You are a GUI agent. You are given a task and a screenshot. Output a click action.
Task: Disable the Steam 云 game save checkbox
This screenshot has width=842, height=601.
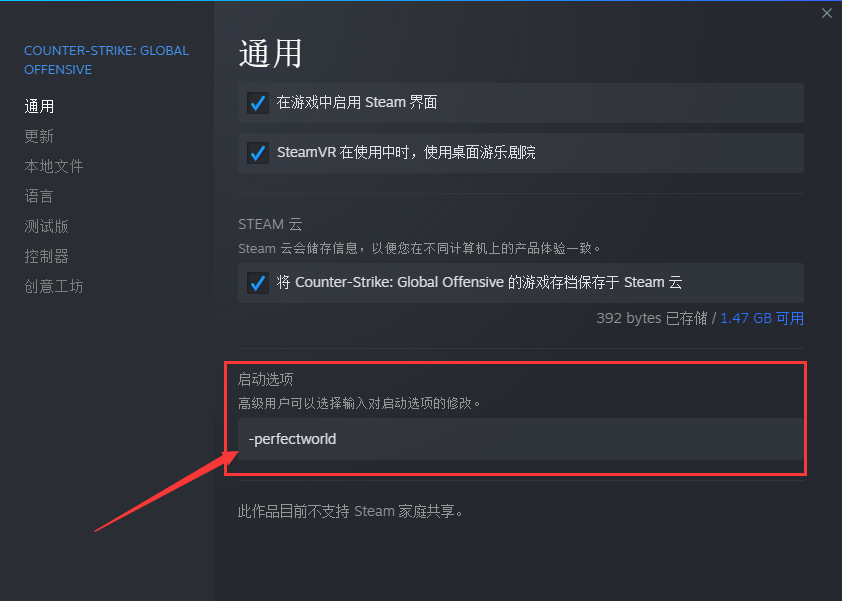pyautogui.click(x=258, y=283)
